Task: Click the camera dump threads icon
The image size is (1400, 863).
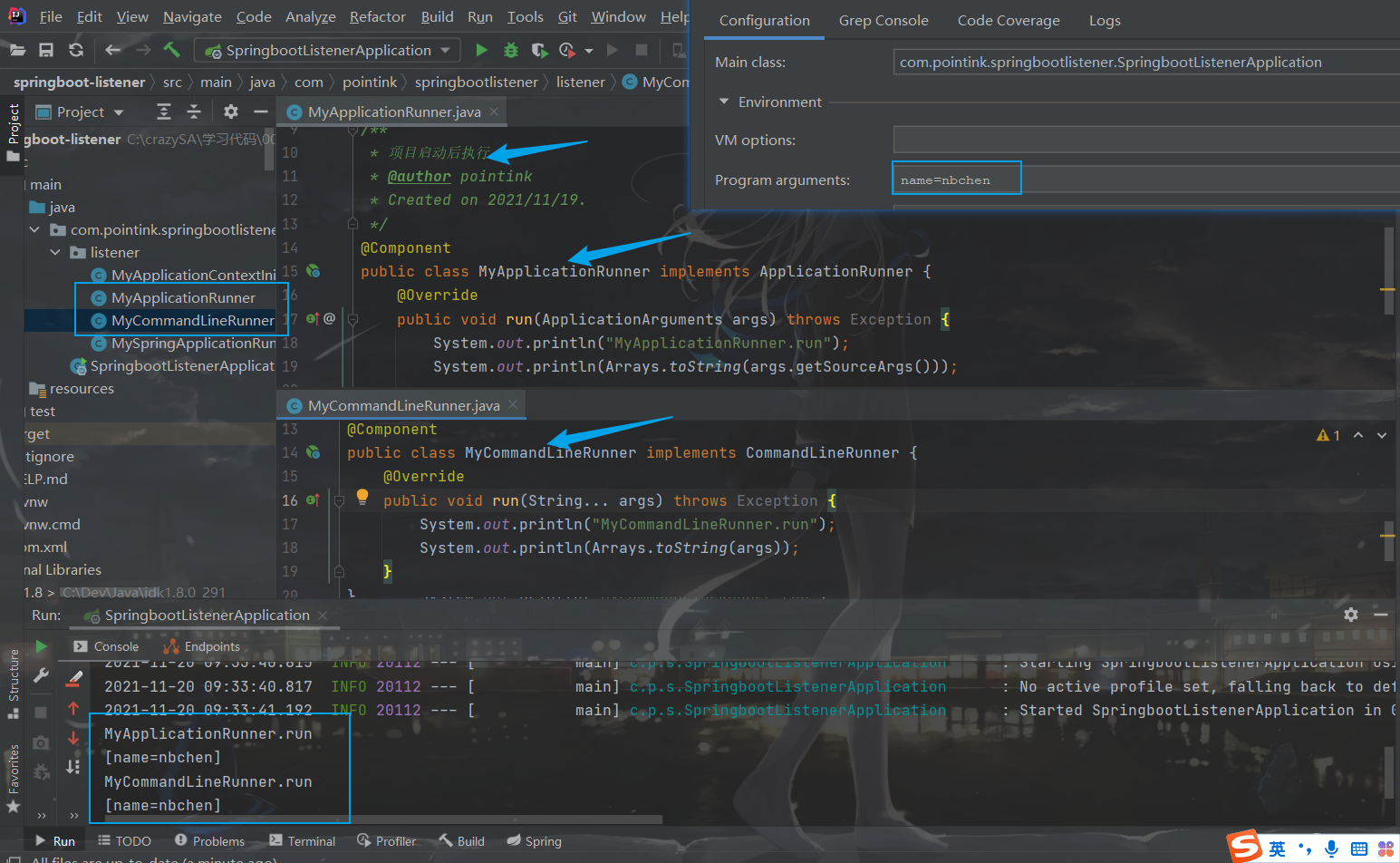Action: [x=41, y=742]
